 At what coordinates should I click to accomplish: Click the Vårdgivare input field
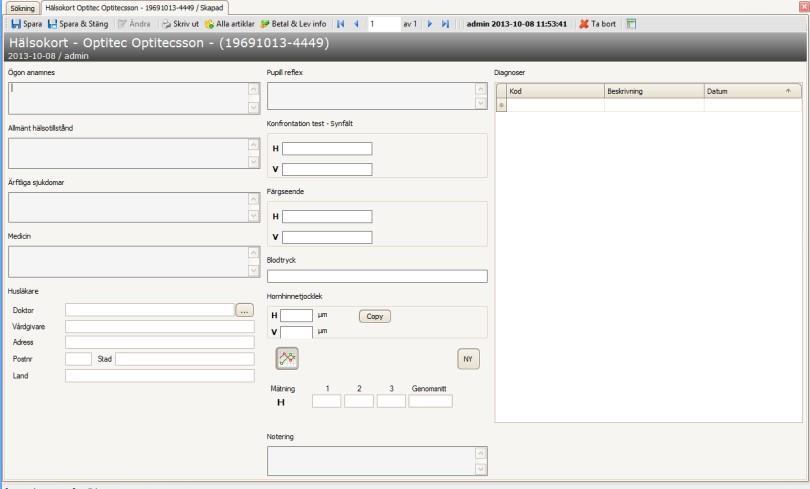tap(160, 326)
